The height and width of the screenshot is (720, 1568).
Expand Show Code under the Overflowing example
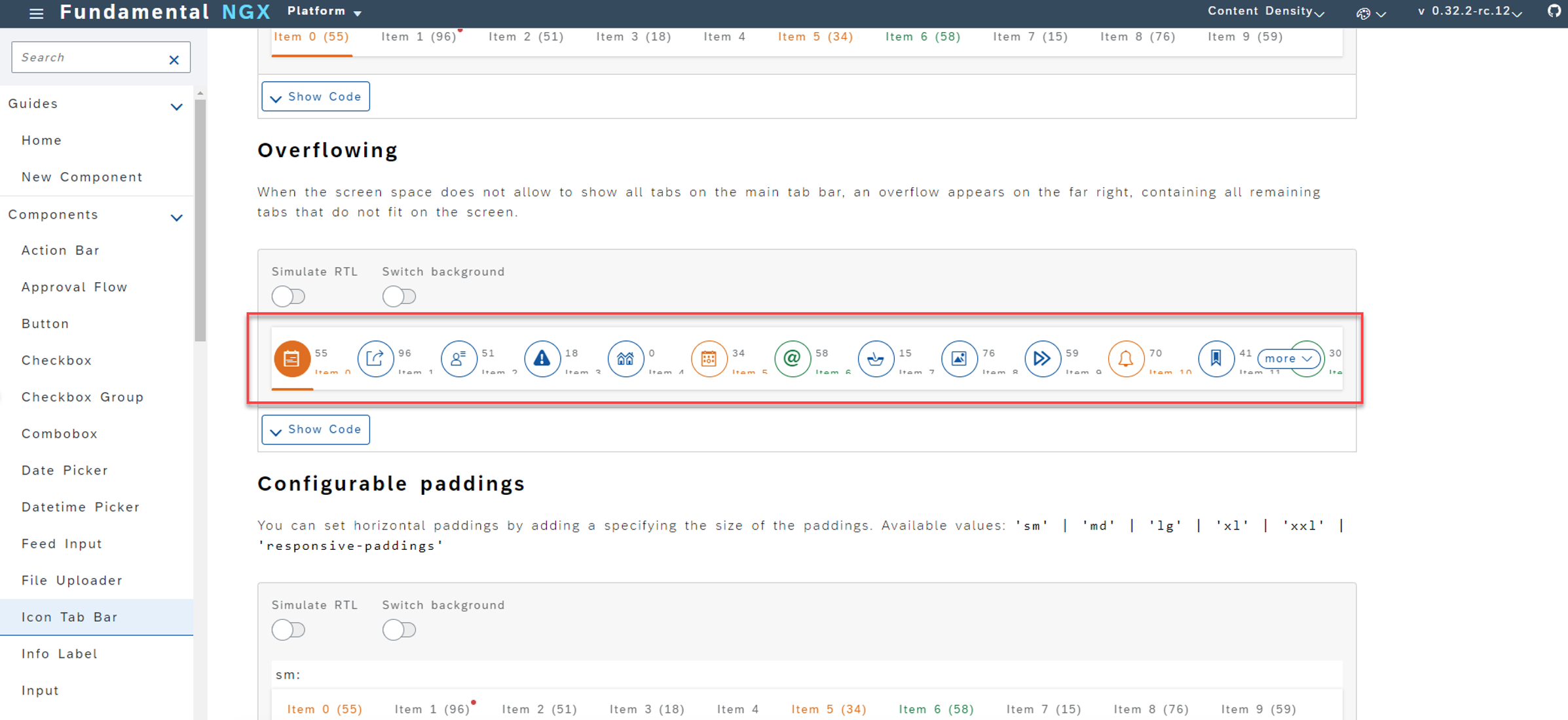tap(315, 429)
